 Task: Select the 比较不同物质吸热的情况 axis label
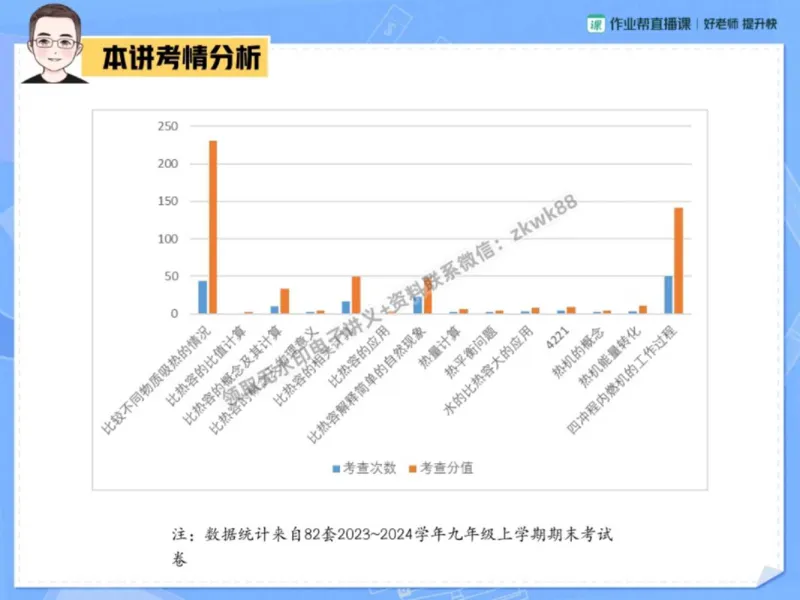(x=156, y=380)
